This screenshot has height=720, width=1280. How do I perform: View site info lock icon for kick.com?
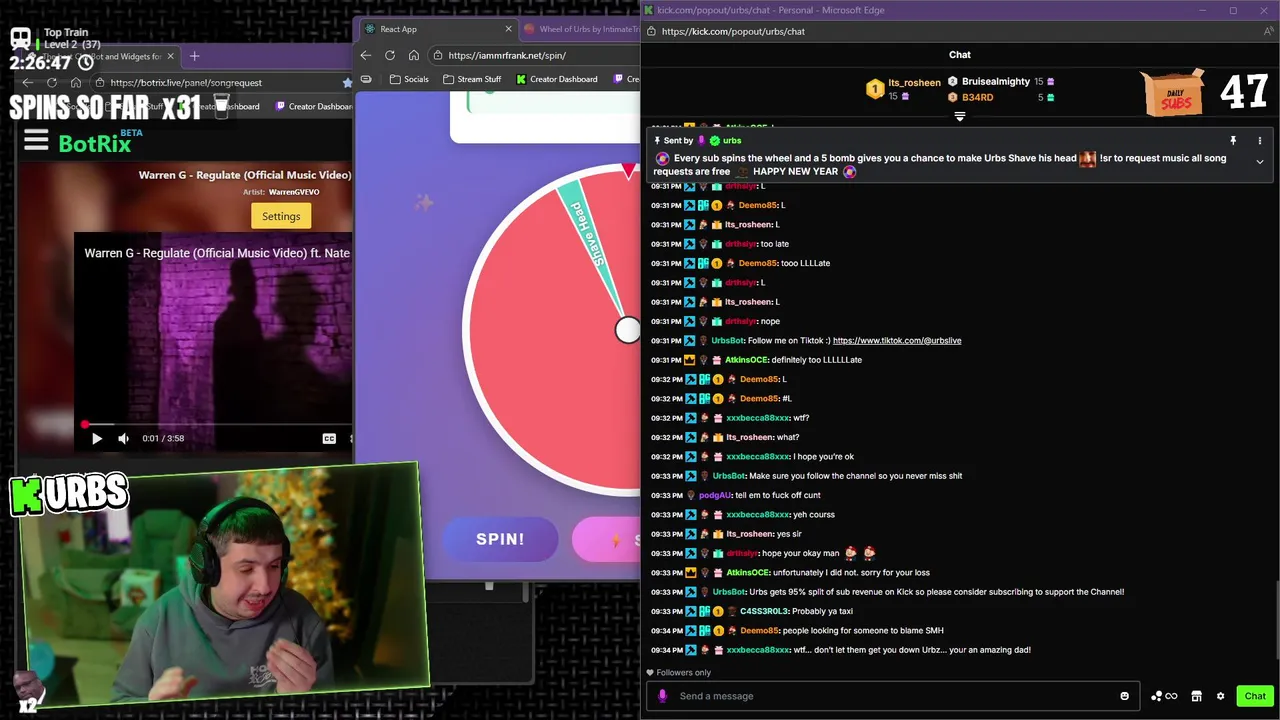tap(649, 31)
